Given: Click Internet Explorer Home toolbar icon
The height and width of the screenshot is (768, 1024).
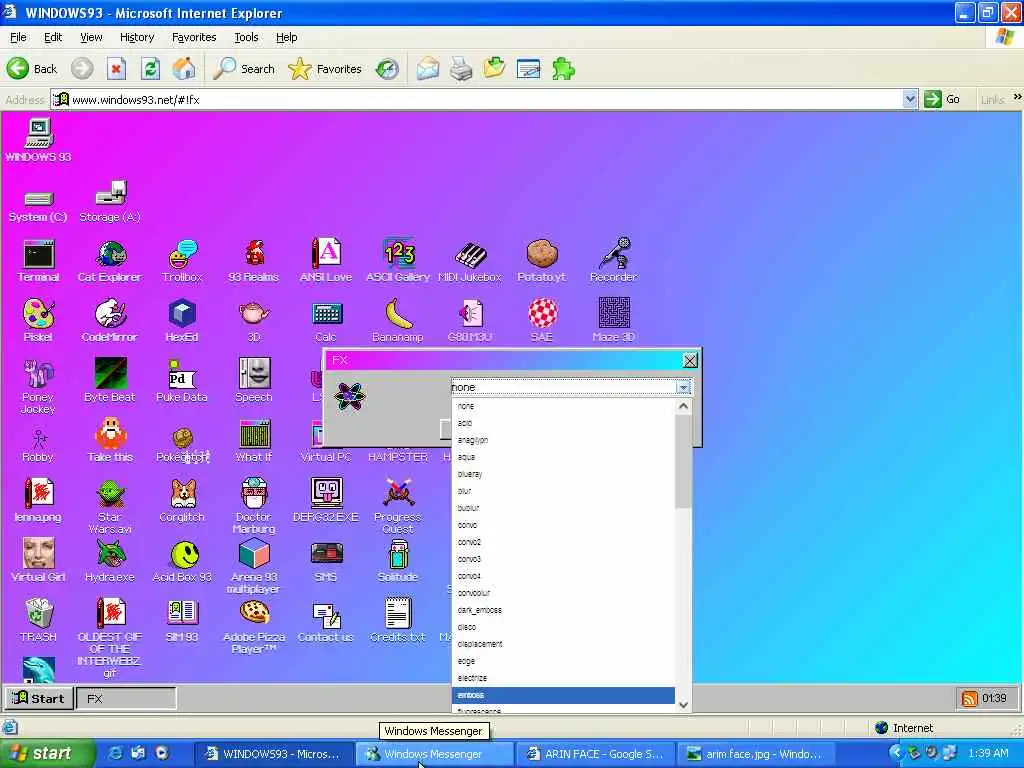Looking at the screenshot, I should point(184,69).
